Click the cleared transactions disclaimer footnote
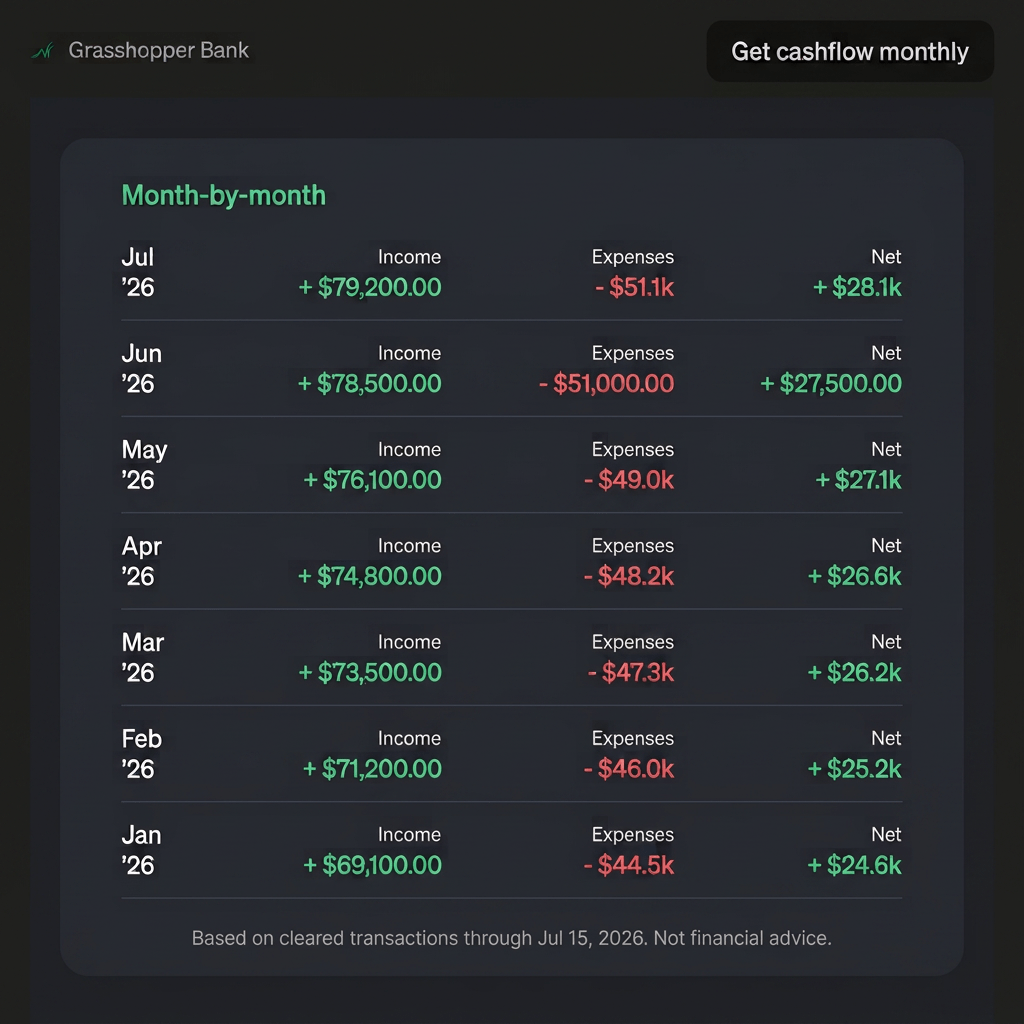This screenshot has width=1024, height=1024. (511, 938)
